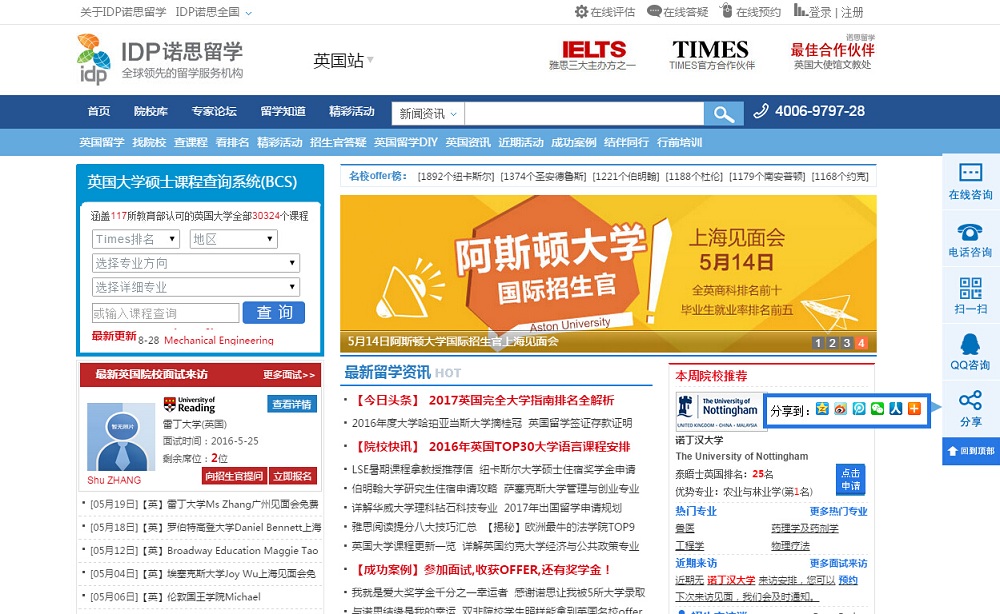
Task: Click the 查看详情 button
Action: (291, 404)
